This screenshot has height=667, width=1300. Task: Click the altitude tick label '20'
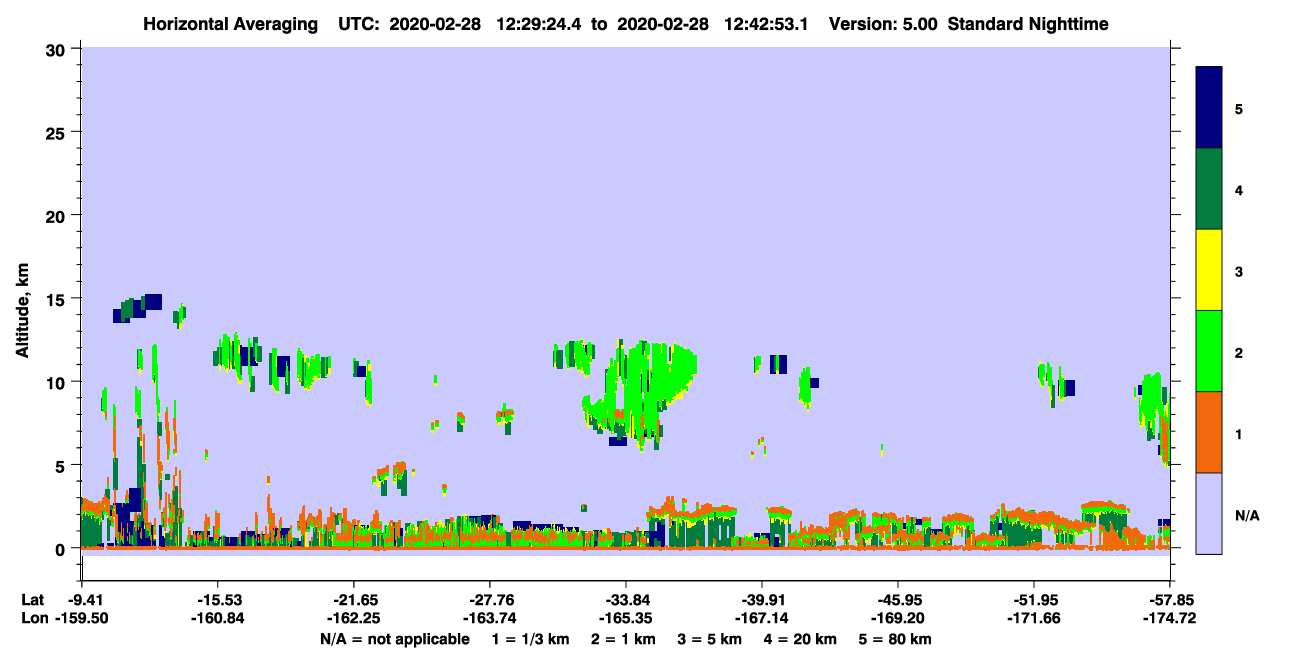58,216
